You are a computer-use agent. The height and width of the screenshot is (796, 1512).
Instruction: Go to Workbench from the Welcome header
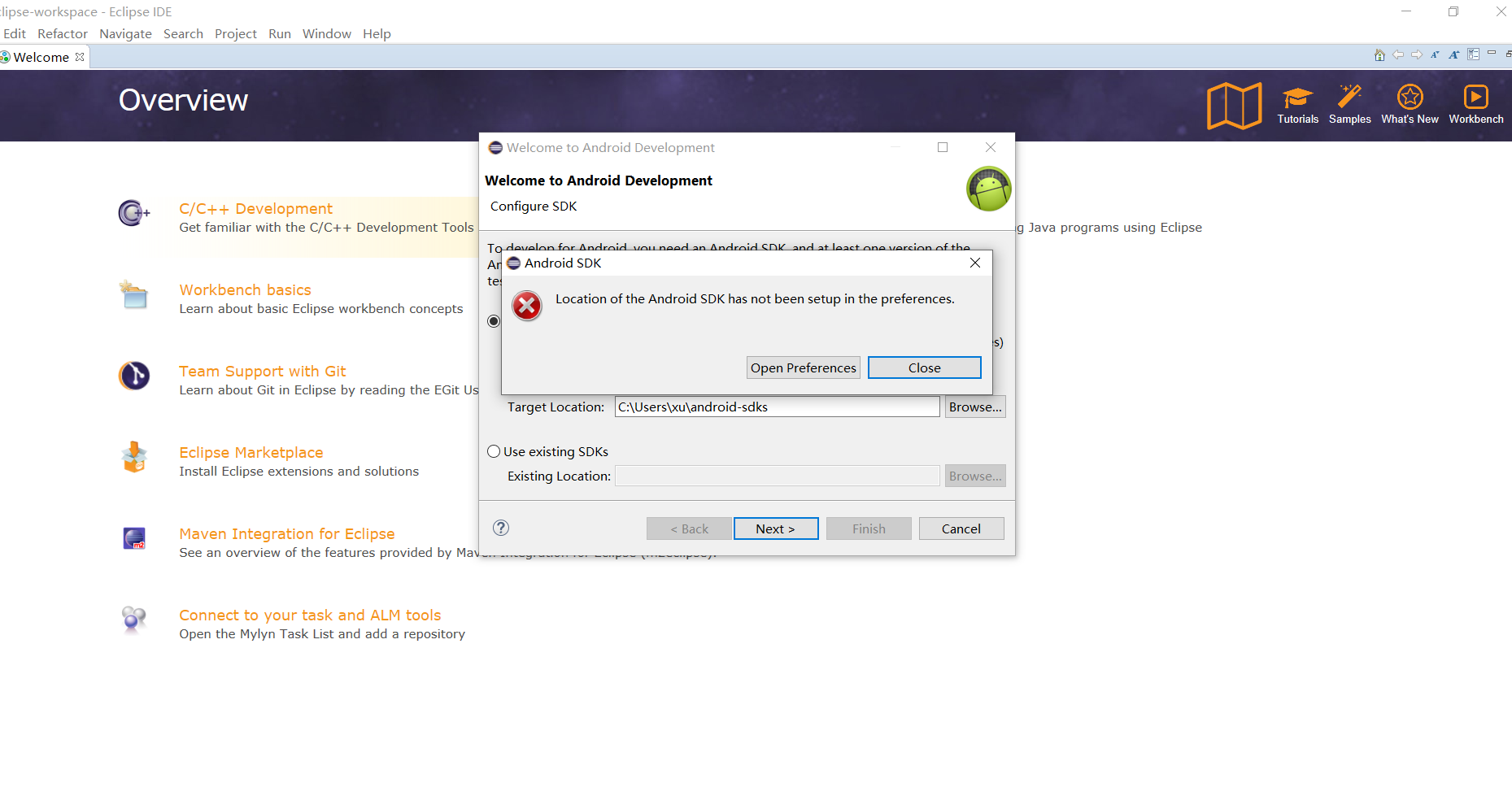click(x=1476, y=106)
